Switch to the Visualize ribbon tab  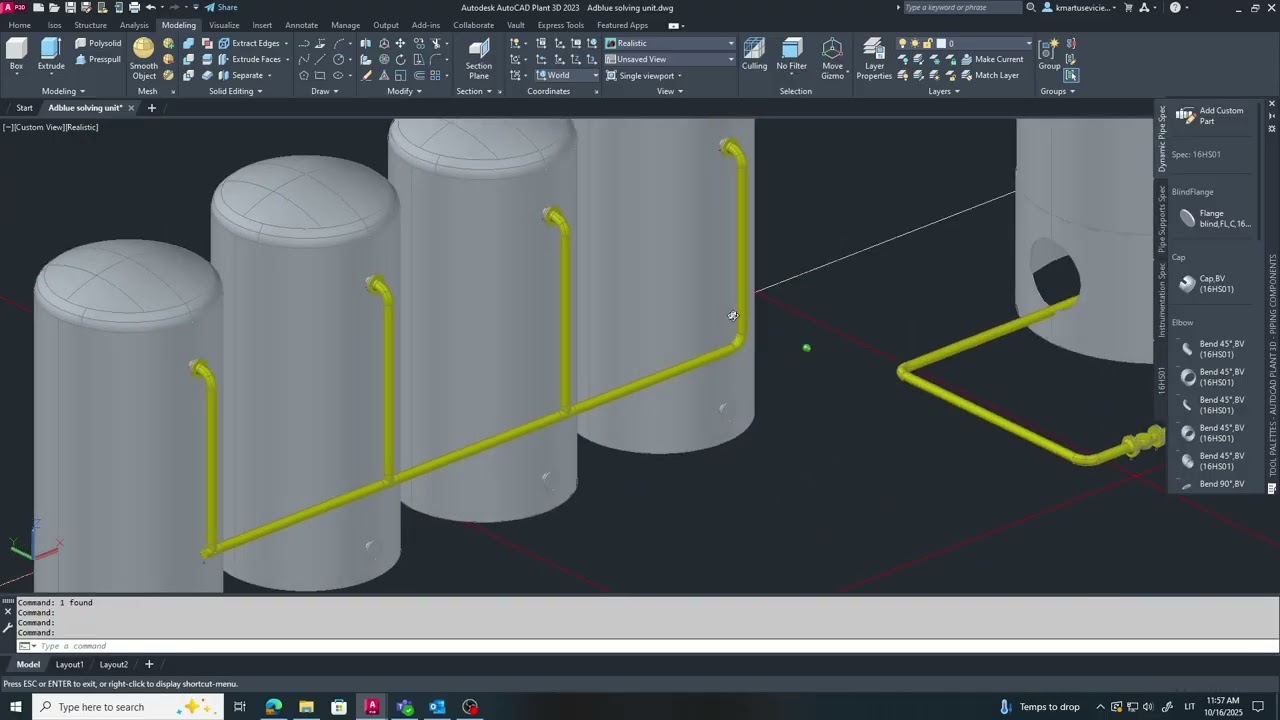(x=224, y=25)
